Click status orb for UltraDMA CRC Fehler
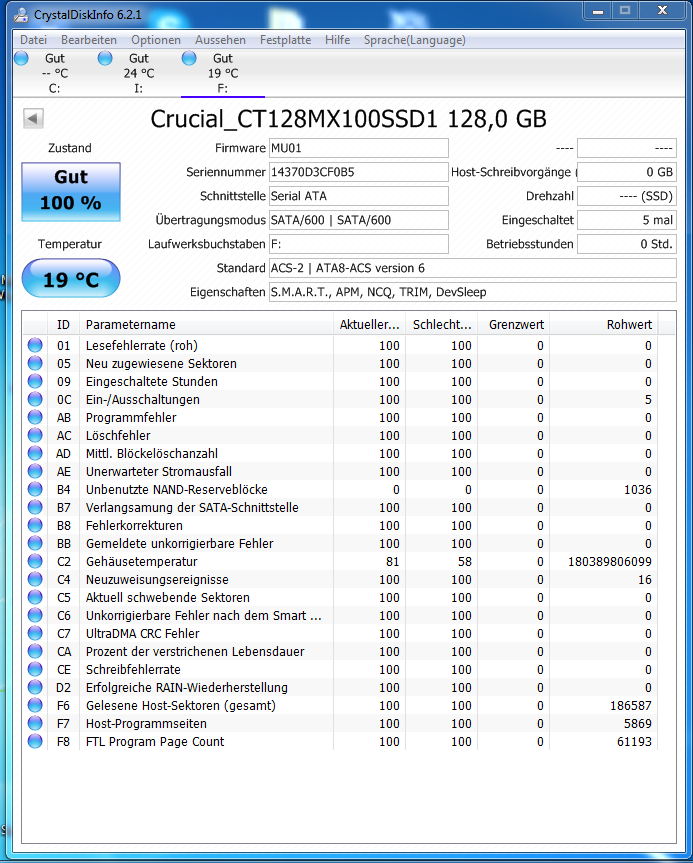 pyautogui.click(x=35, y=633)
